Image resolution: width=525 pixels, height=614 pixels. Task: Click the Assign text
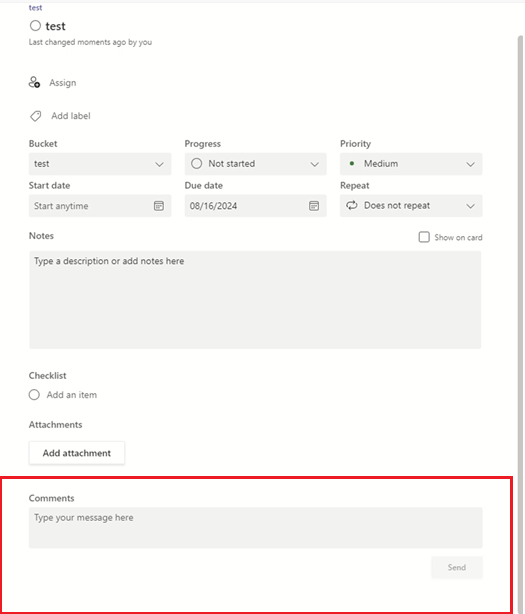click(x=63, y=83)
